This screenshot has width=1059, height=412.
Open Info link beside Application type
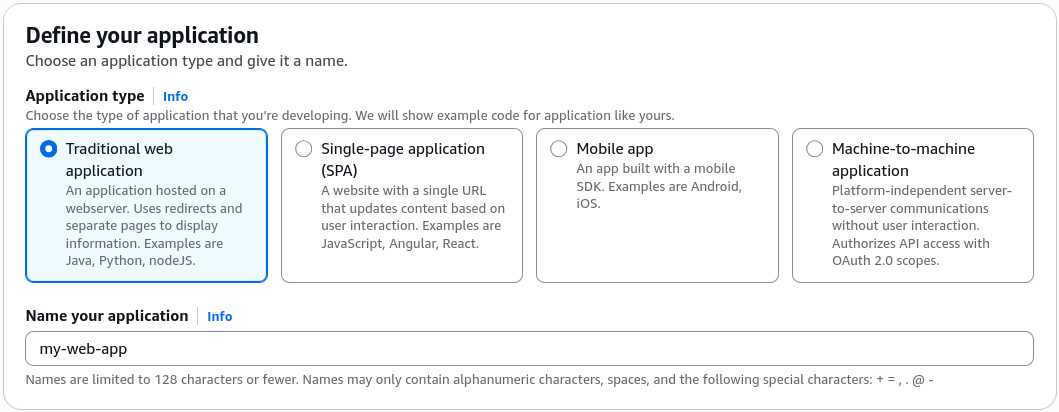[176, 97]
